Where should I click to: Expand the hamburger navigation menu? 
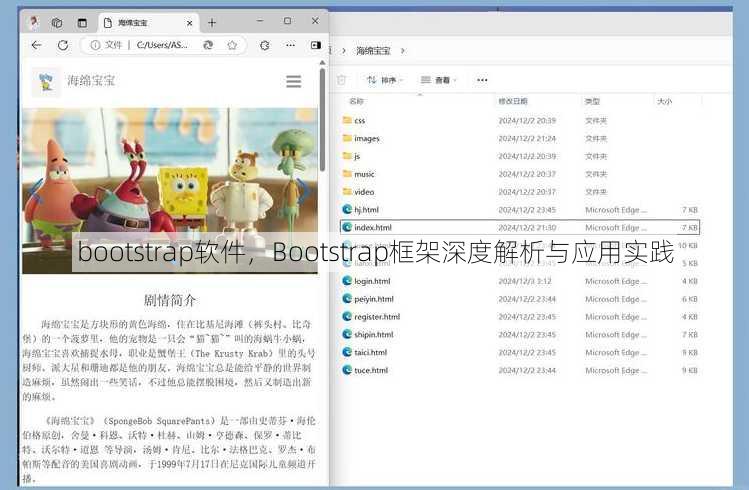(293, 81)
